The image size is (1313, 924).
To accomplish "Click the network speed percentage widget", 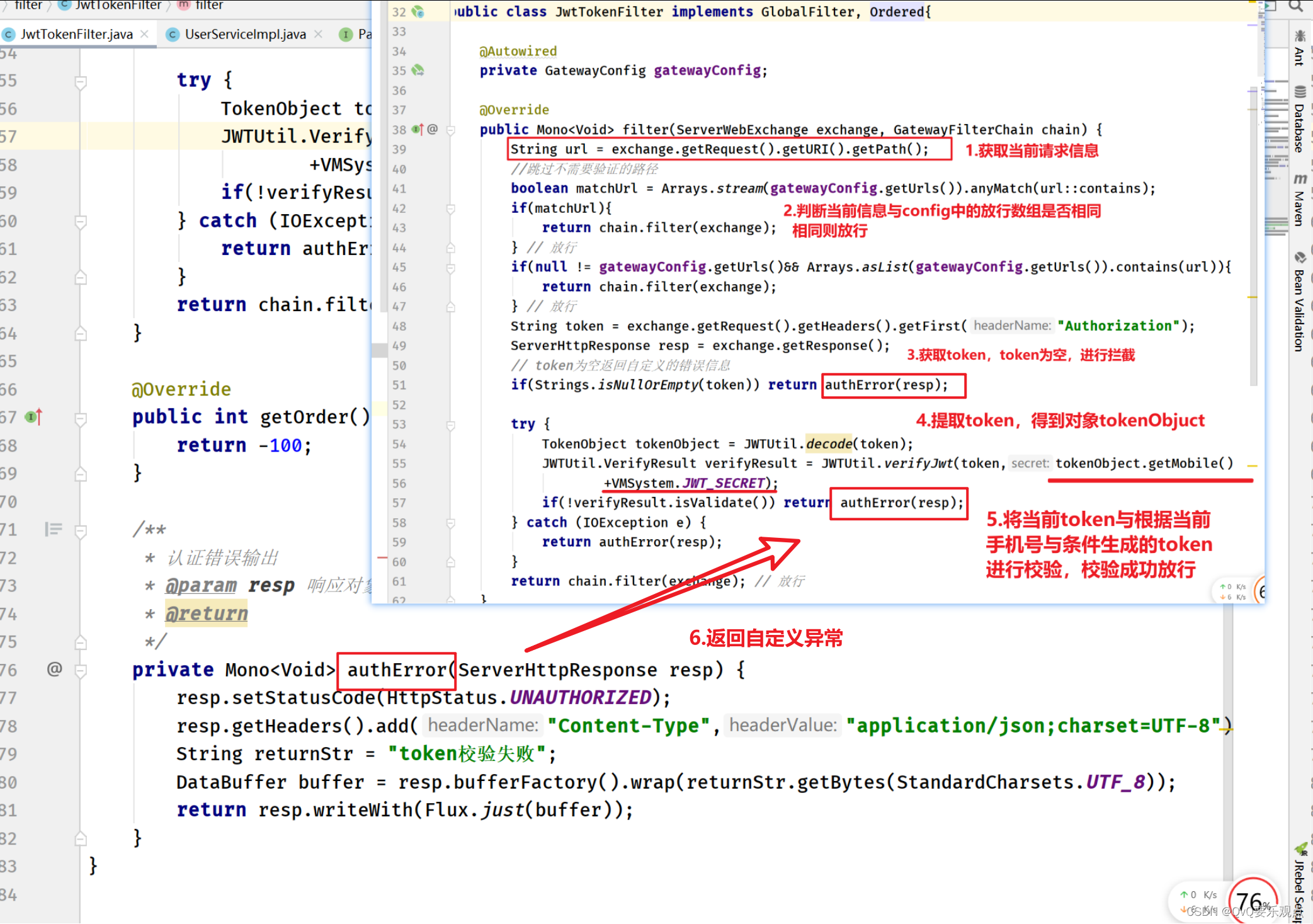I will point(1253,901).
